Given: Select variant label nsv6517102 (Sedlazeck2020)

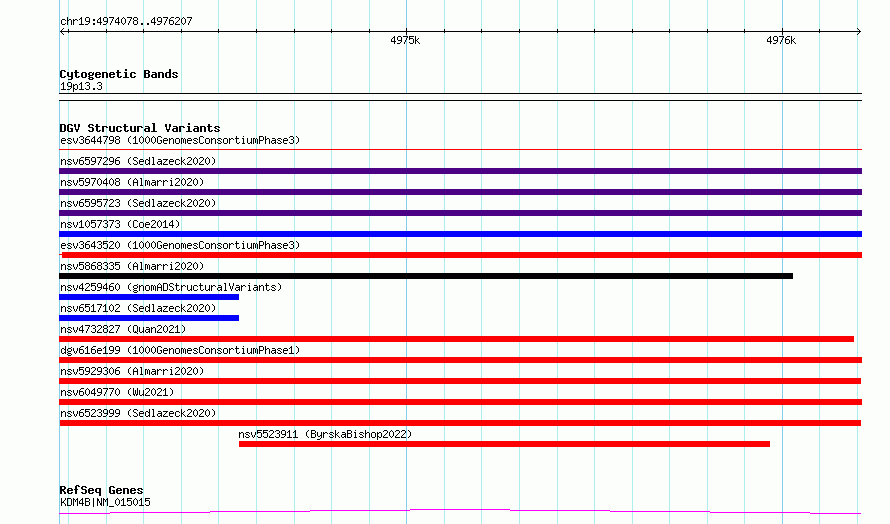Looking at the screenshot, I should 138,308.
